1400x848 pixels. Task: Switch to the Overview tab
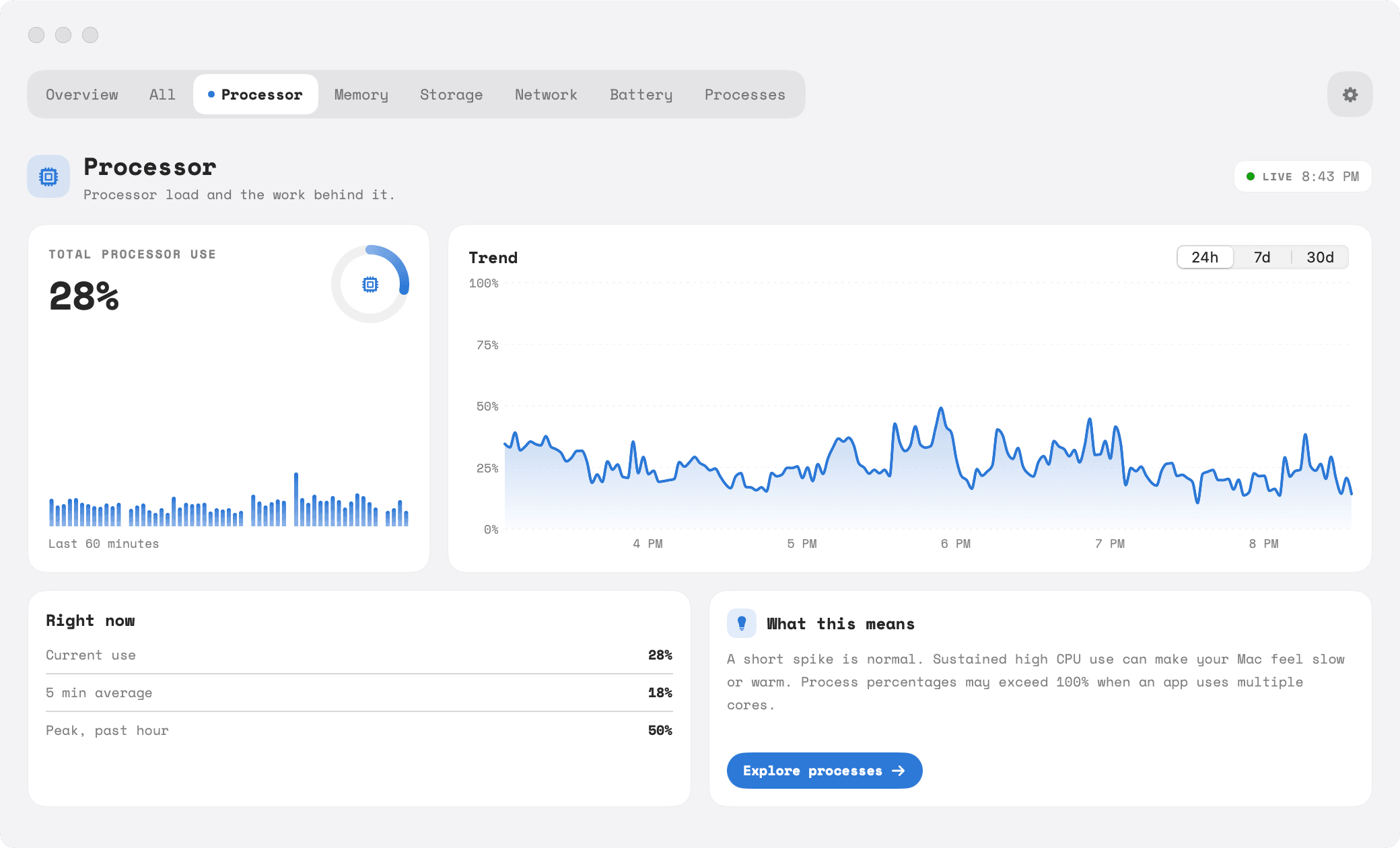coord(82,94)
